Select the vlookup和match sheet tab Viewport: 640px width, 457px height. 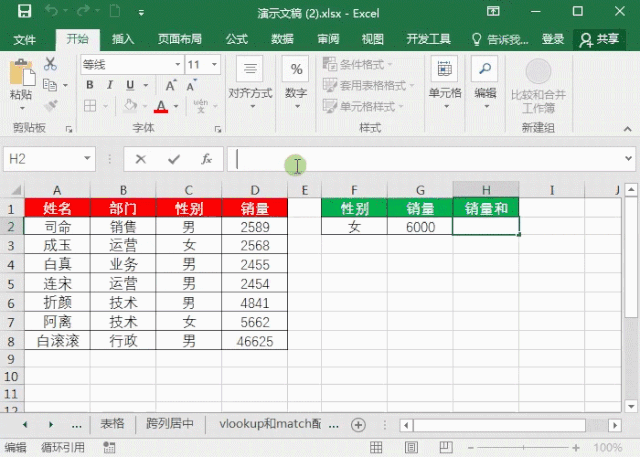click(270, 424)
